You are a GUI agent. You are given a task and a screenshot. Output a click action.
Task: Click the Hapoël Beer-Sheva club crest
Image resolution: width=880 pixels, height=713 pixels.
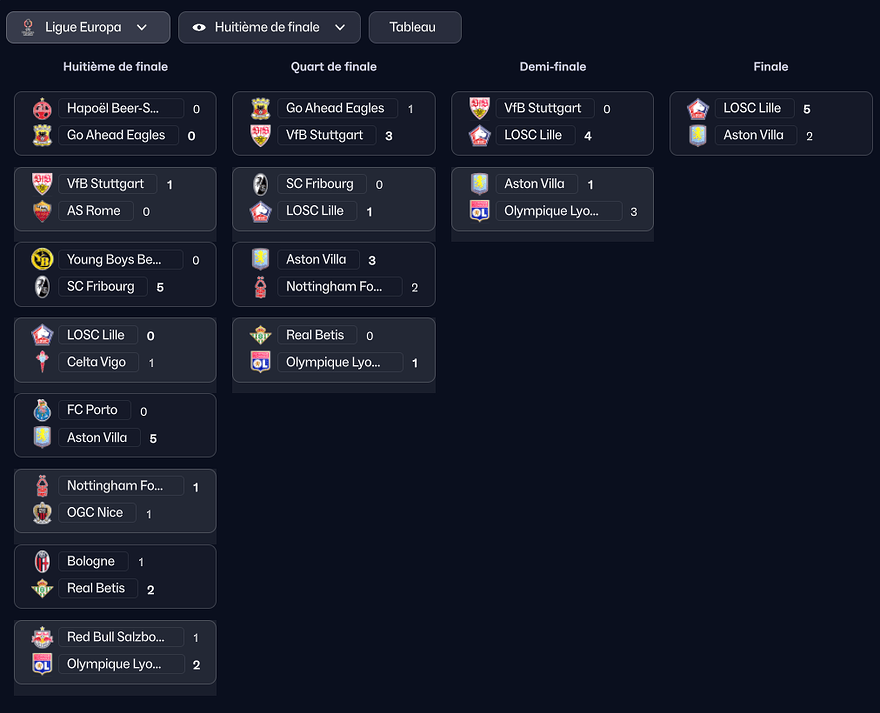click(x=42, y=109)
